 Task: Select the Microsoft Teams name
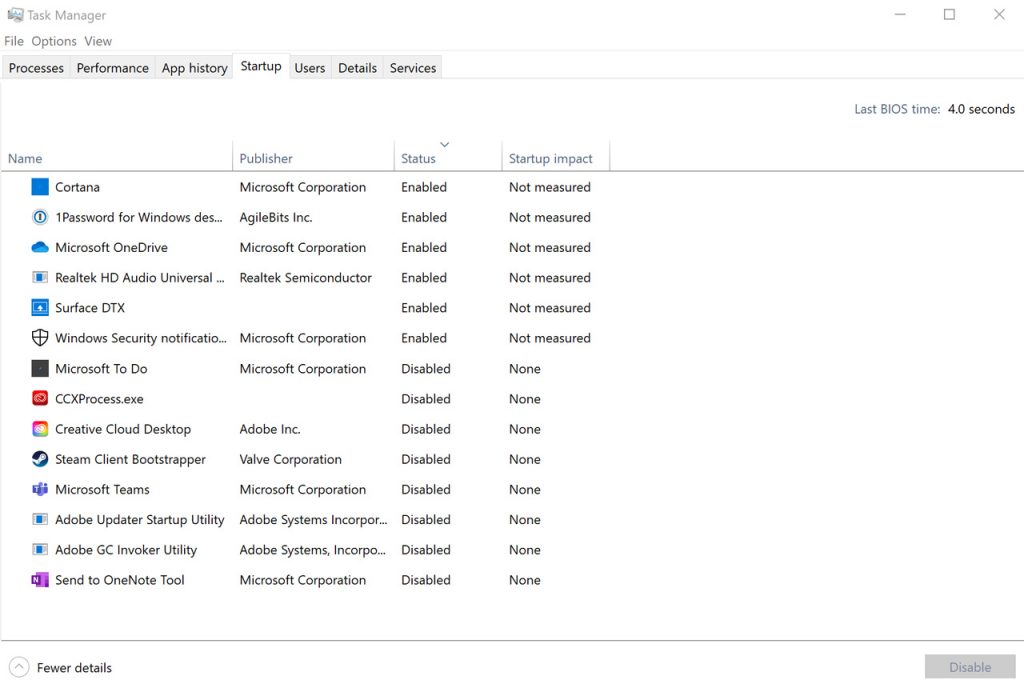[x=102, y=490]
